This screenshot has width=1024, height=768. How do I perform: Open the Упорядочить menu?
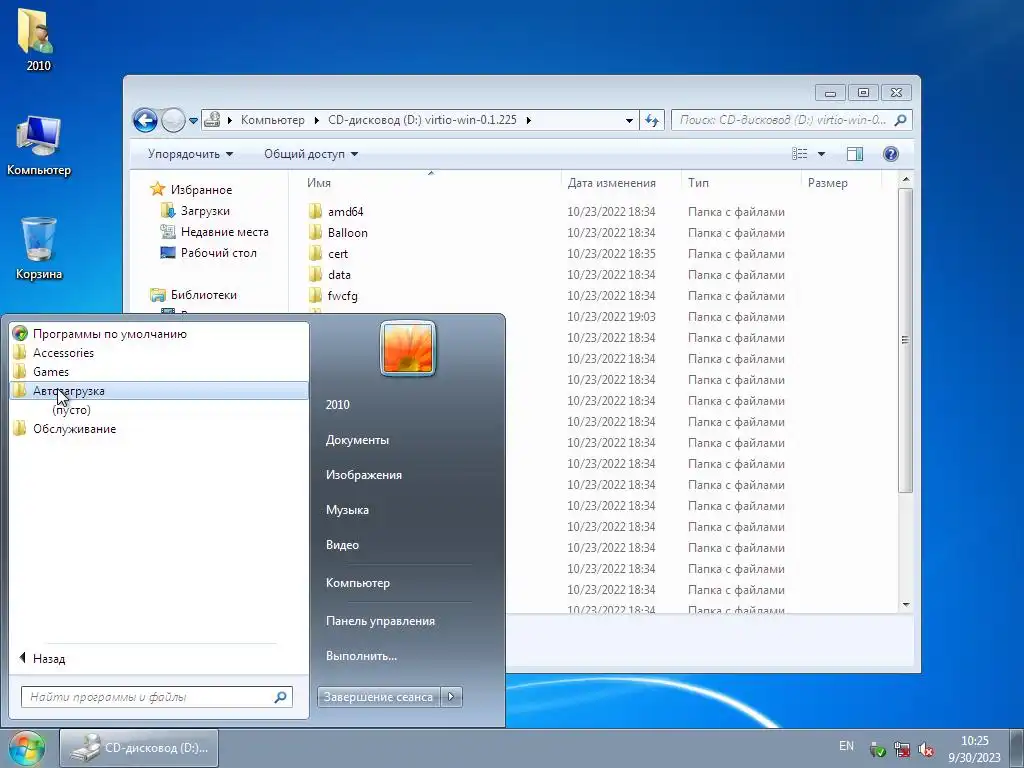pos(190,154)
